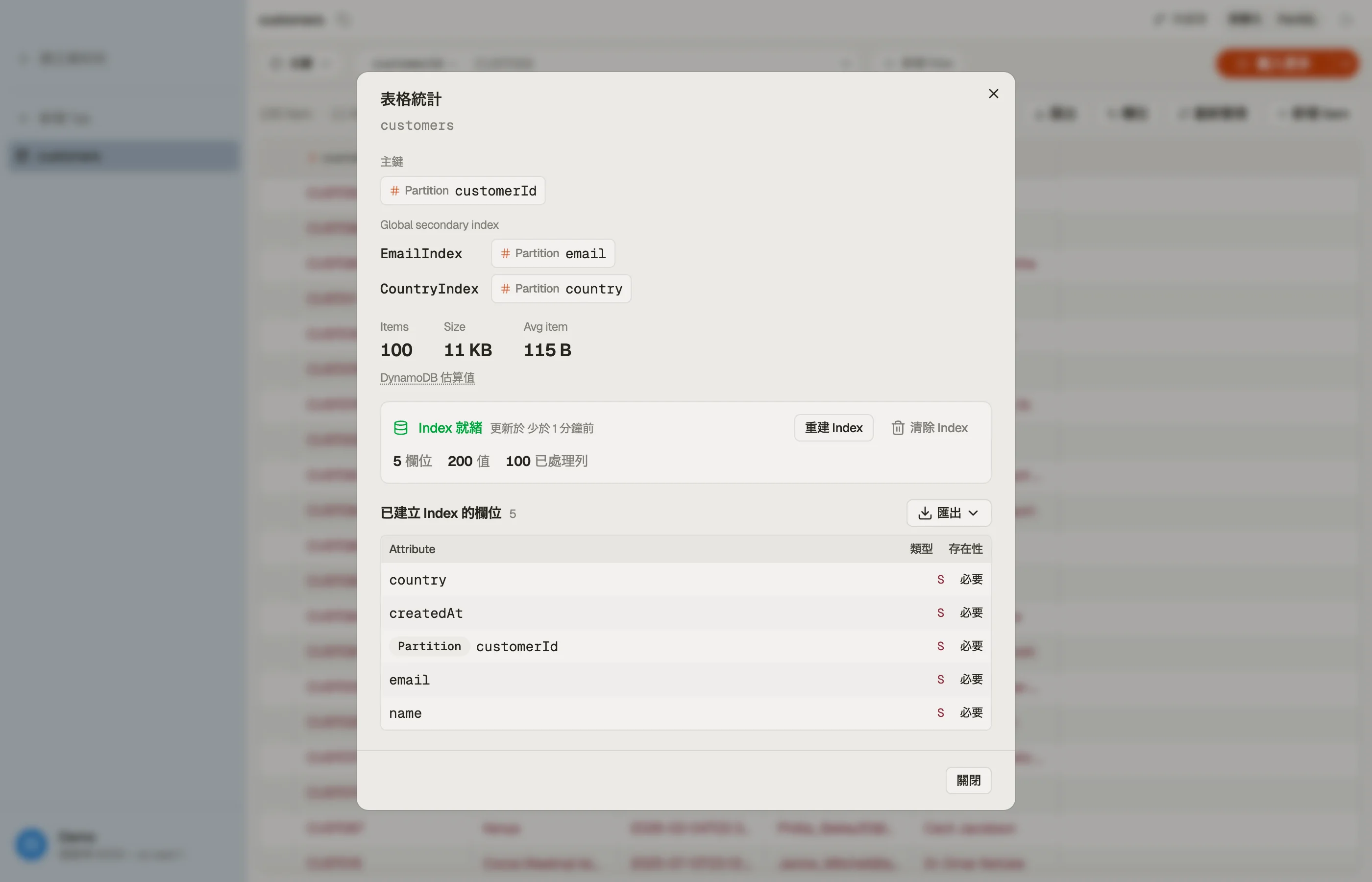Click the 5 欄位 statistic
1372x882 pixels.
click(412, 461)
